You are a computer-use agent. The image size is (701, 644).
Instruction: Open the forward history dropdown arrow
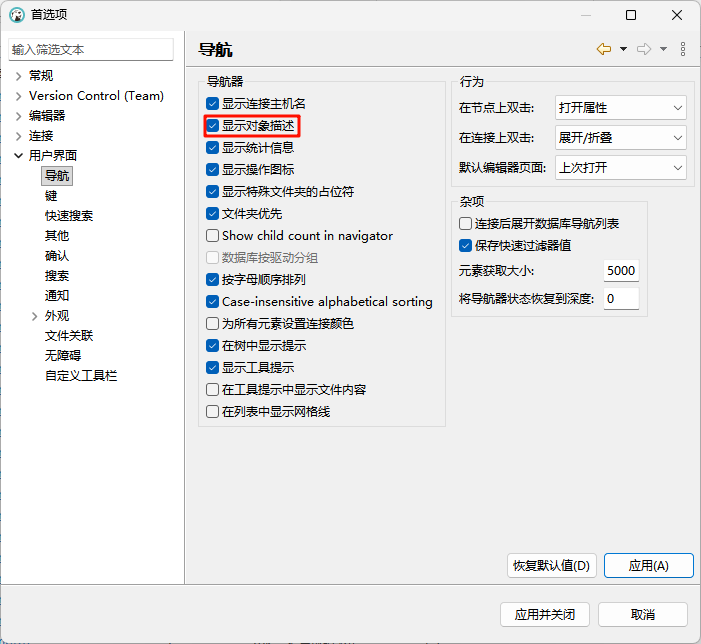coord(663,49)
